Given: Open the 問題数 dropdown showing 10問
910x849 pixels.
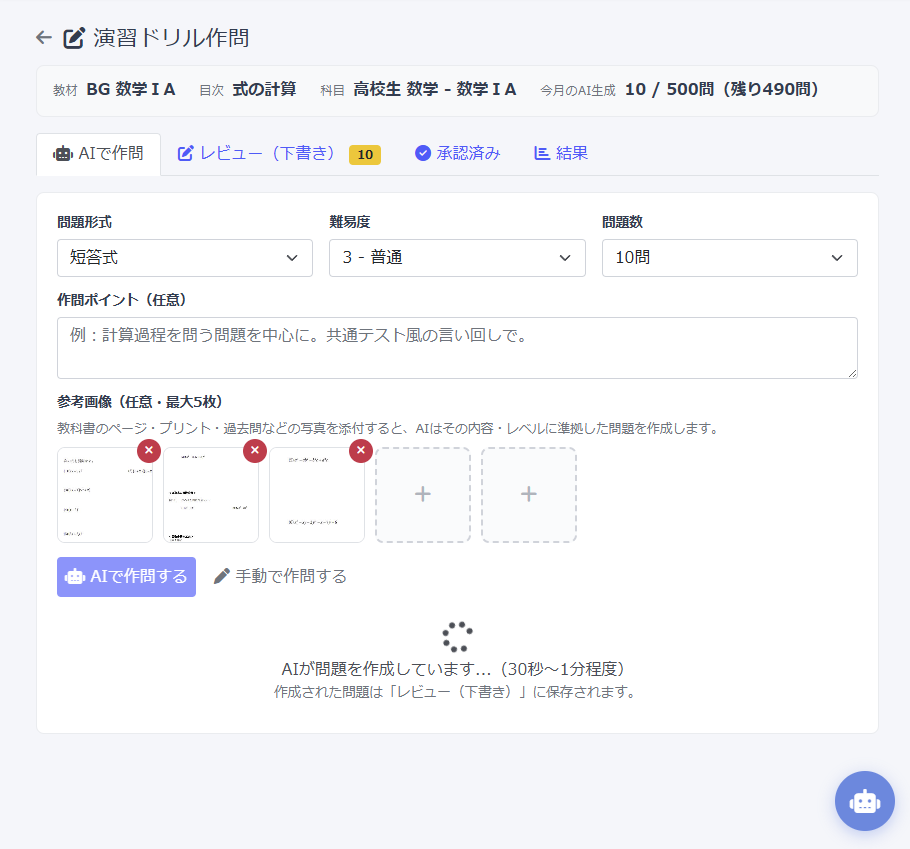Looking at the screenshot, I should click(730, 258).
